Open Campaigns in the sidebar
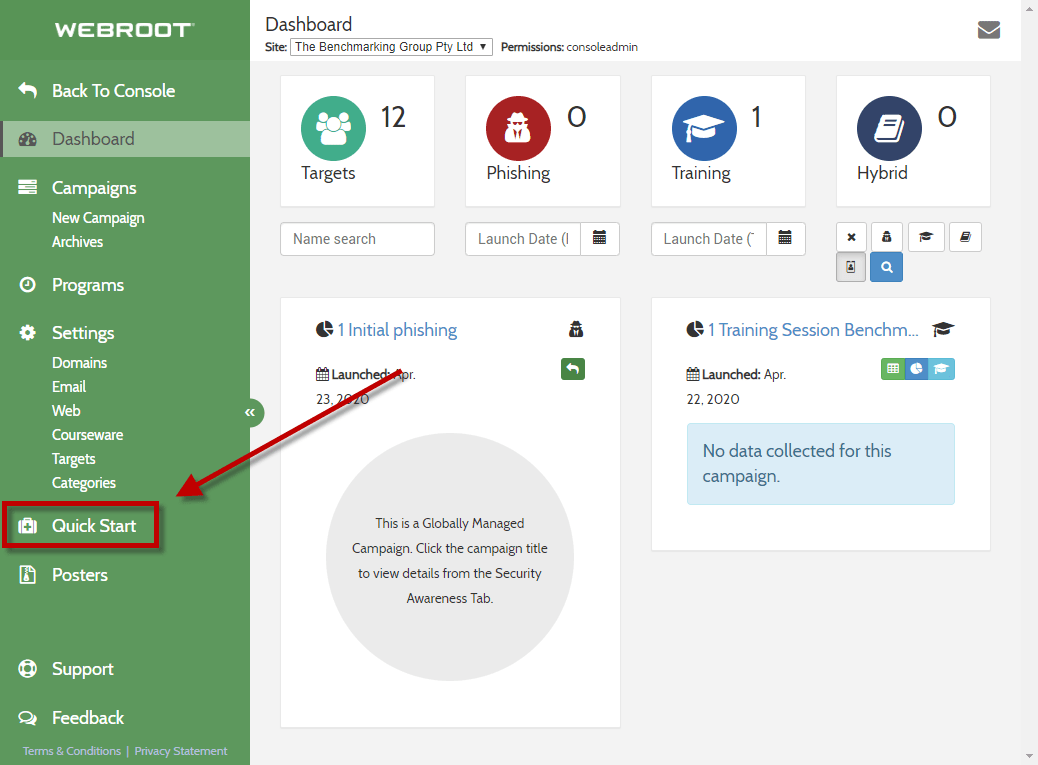The image size is (1038, 765). point(94,188)
